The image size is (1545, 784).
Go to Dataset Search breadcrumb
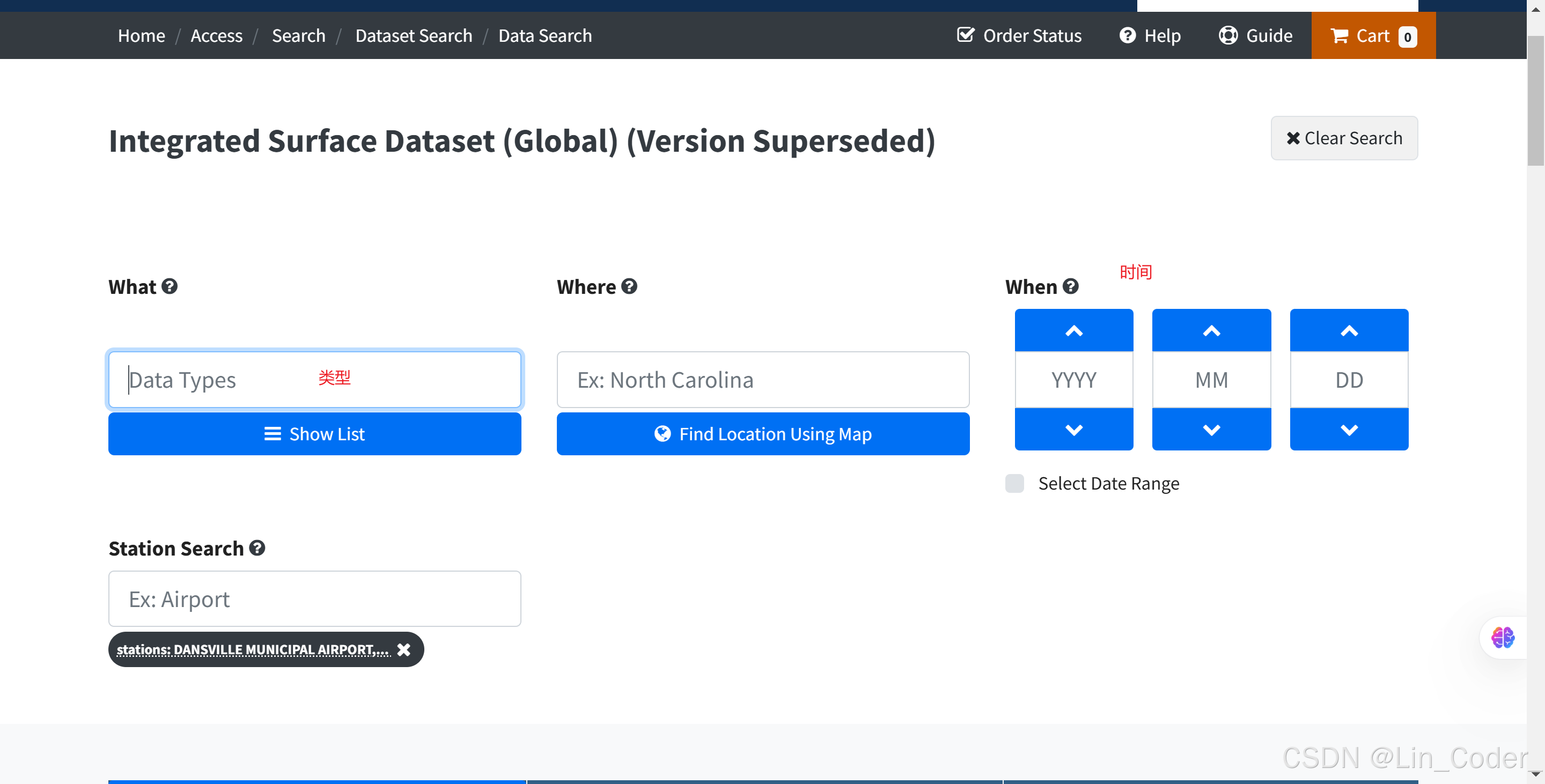point(414,36)
